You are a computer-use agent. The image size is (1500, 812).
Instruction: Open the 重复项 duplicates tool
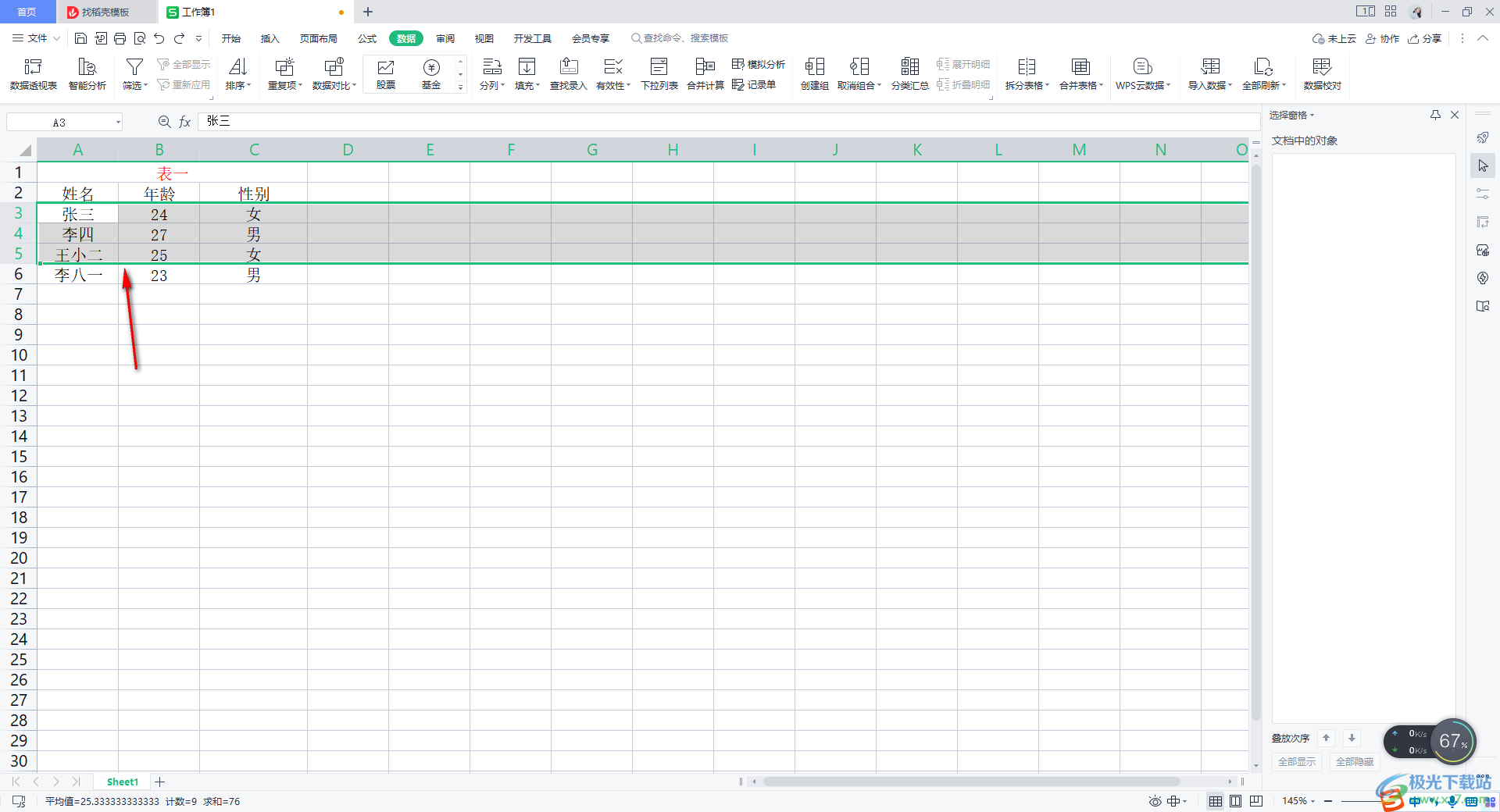(x=284, y=74)
